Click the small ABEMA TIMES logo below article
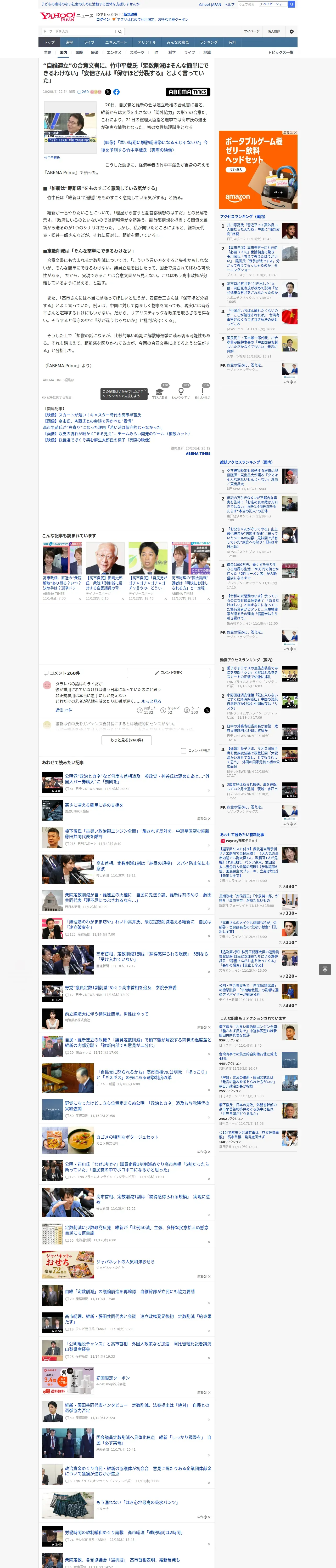The height and width of the screenshot is (1568, 336). (x=198, y=453)
